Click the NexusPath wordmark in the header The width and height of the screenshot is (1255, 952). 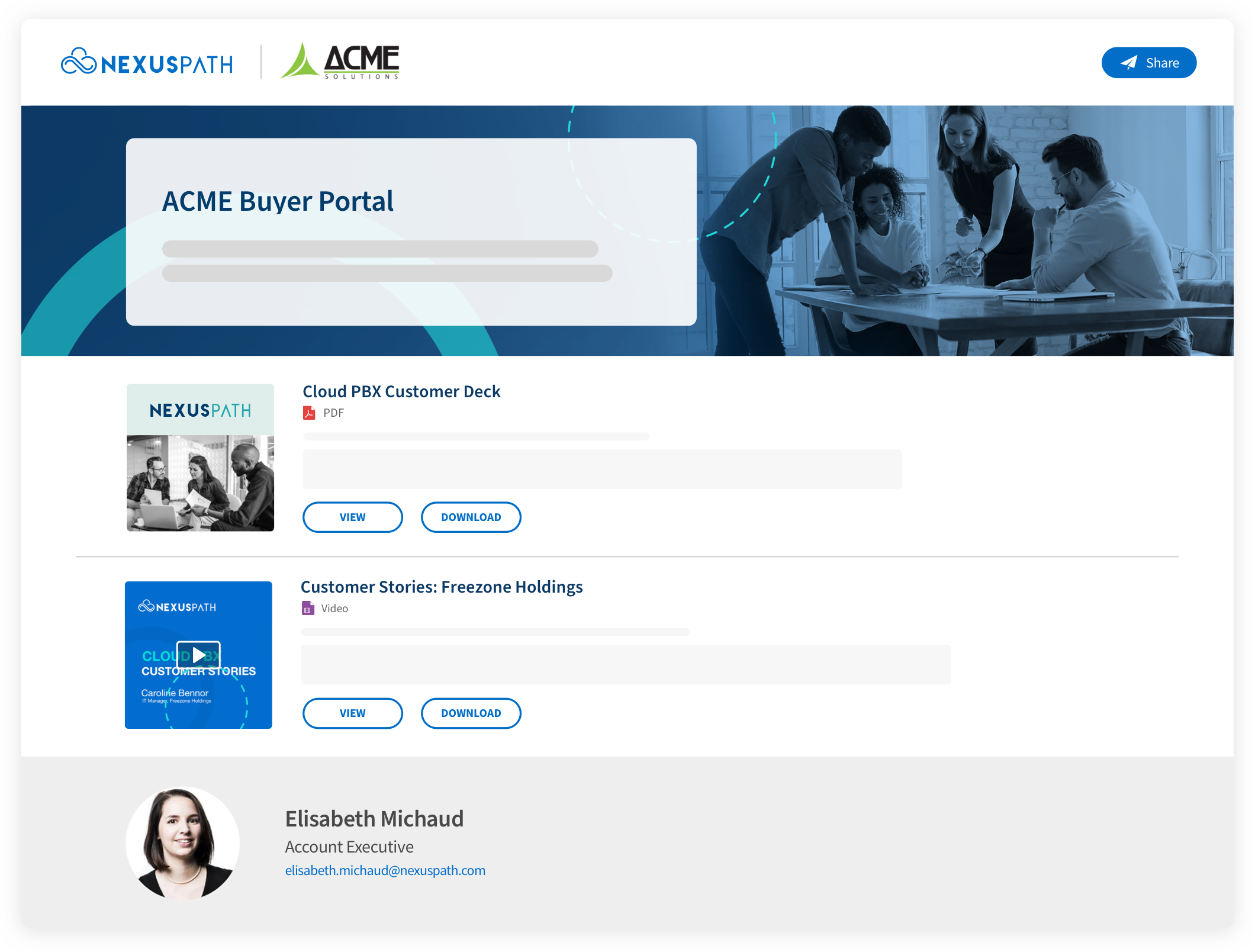pyautogui.click(x=168, y=64)
